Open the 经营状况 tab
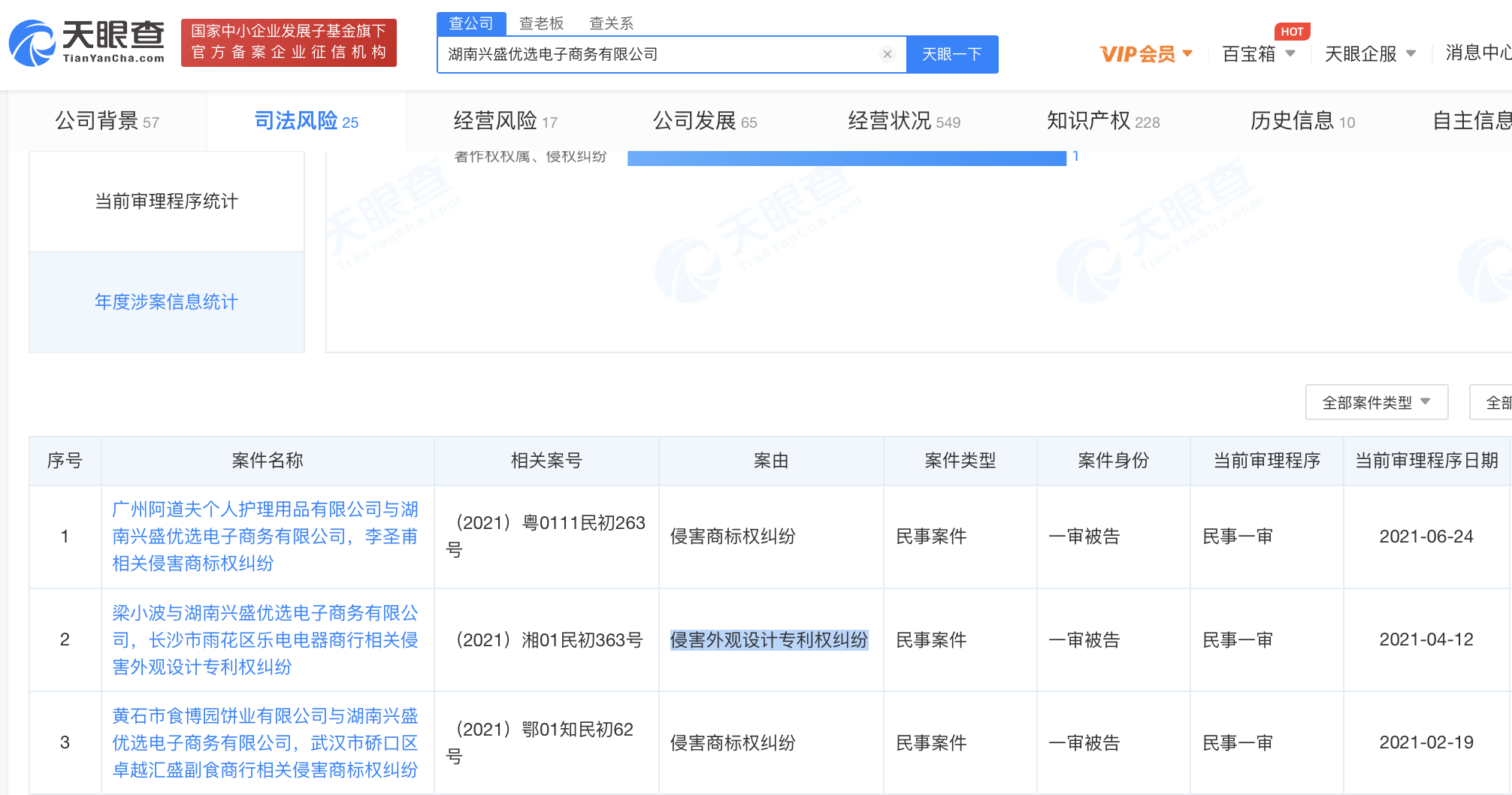Screen dimensions: 1512x795 pyautogui.click(x=904, y=121)
